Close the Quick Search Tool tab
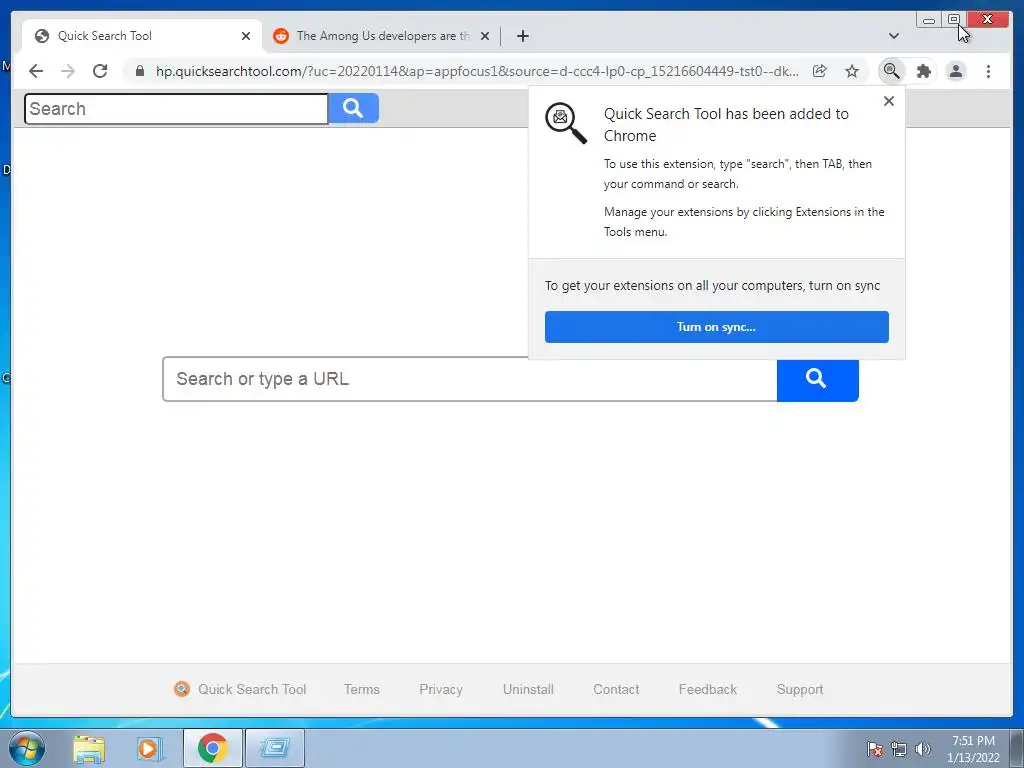Image resolution: width=1024 pixels, height=768 pixels. (246, 36)
